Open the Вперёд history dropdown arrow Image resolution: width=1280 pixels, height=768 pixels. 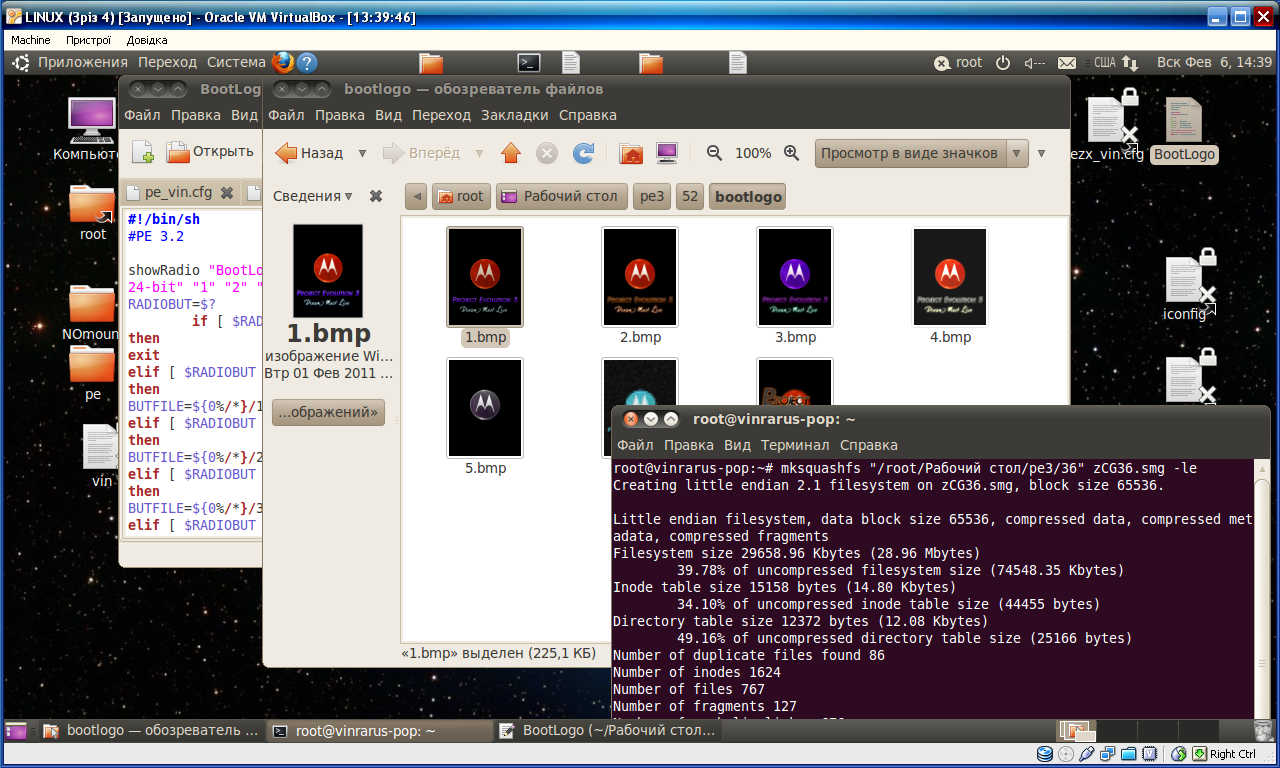click(479, 153)
